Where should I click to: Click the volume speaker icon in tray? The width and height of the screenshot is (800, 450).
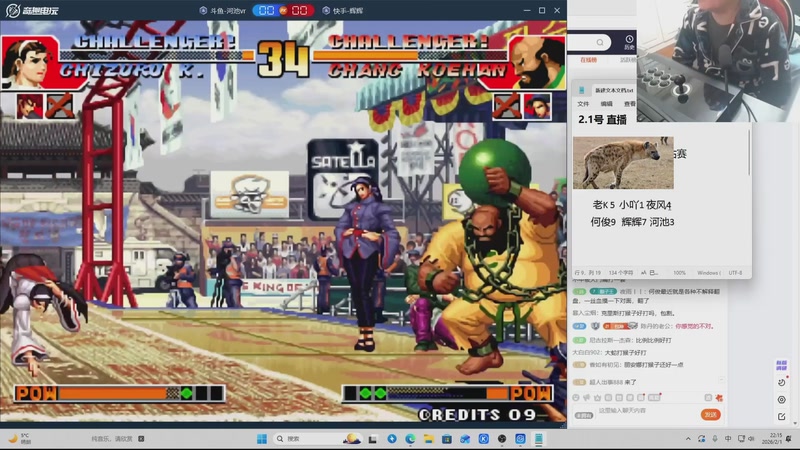click(x=751, y=439)
